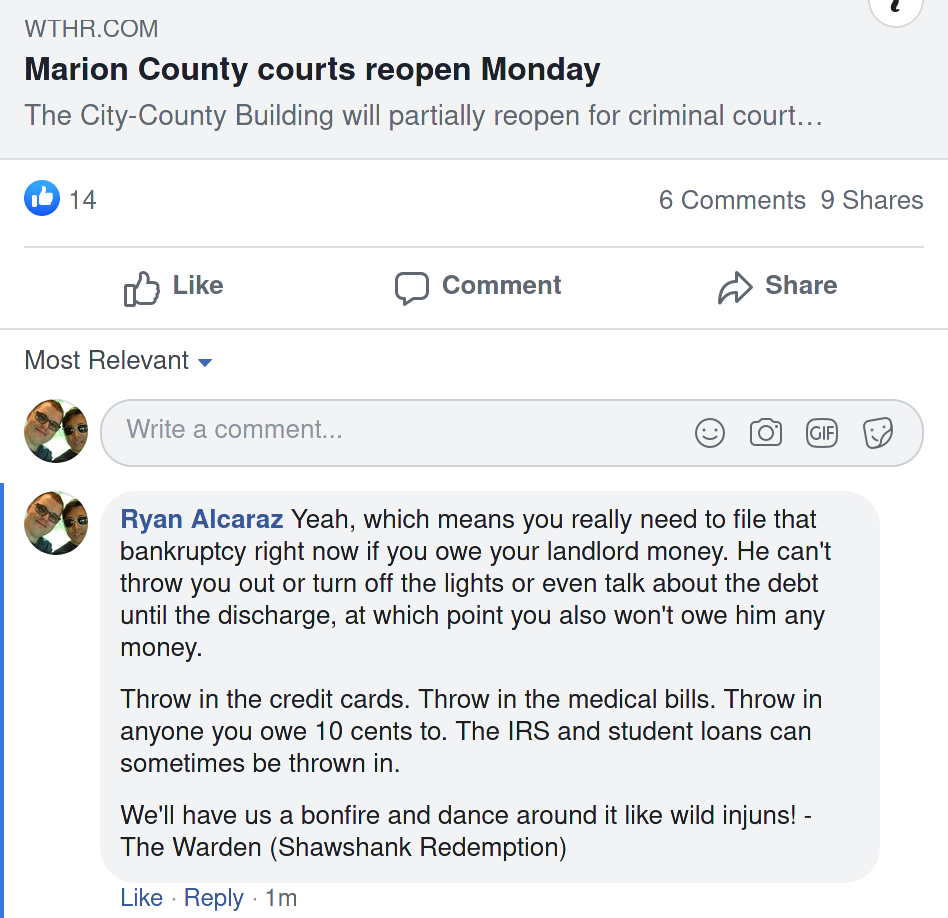Insert a GIF into the comment
Image resolution: width=948 pixels, height=918 pixels.
821,433
